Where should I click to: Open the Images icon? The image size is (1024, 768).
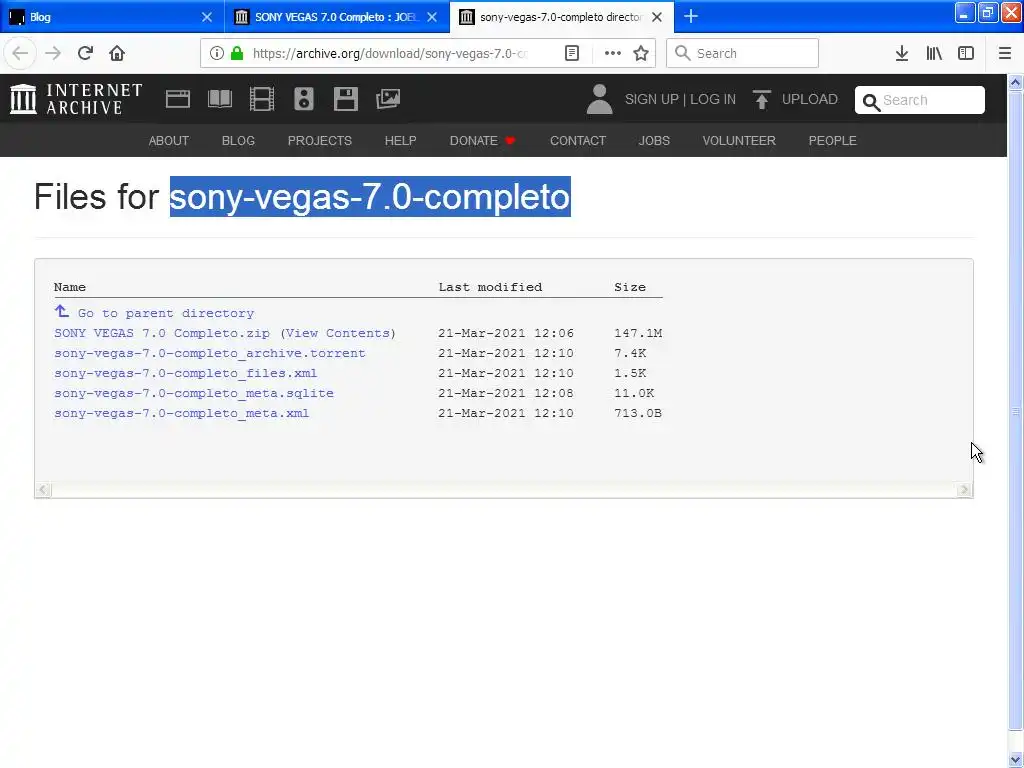[x=388, y=99]
